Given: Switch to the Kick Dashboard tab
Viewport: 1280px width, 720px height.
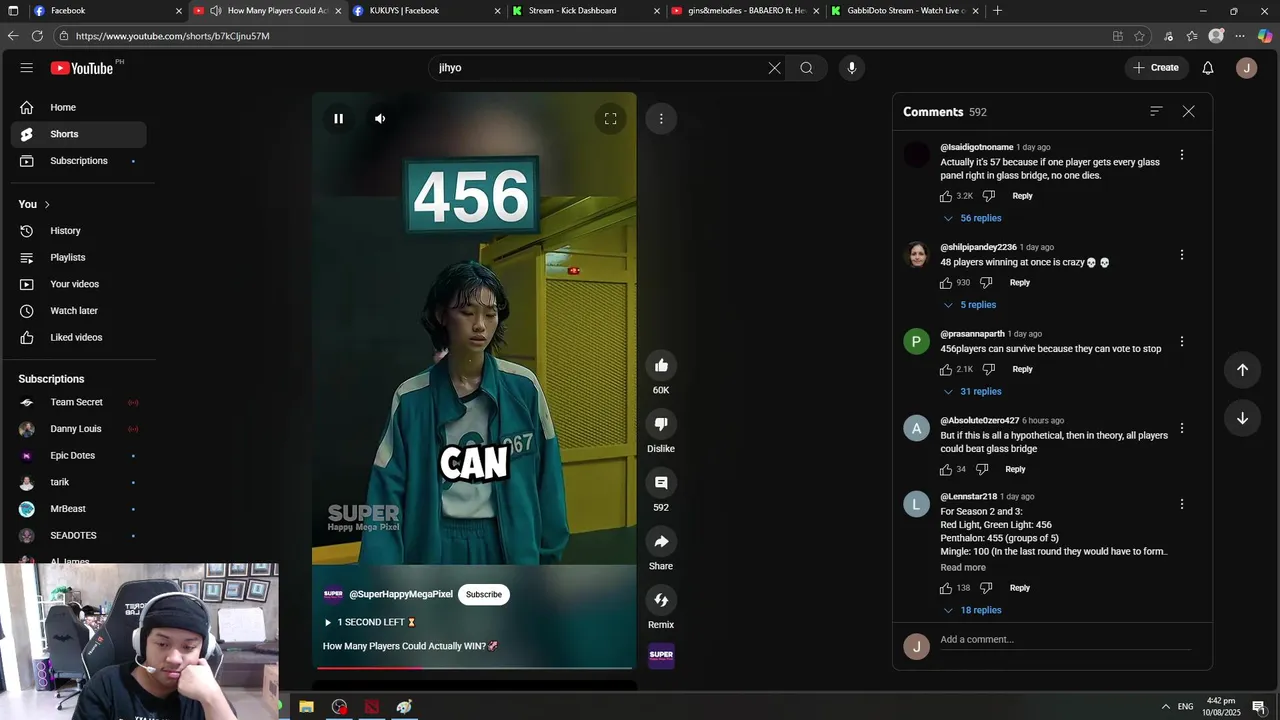Looking at the screenshot, I should tap(586, 11).
